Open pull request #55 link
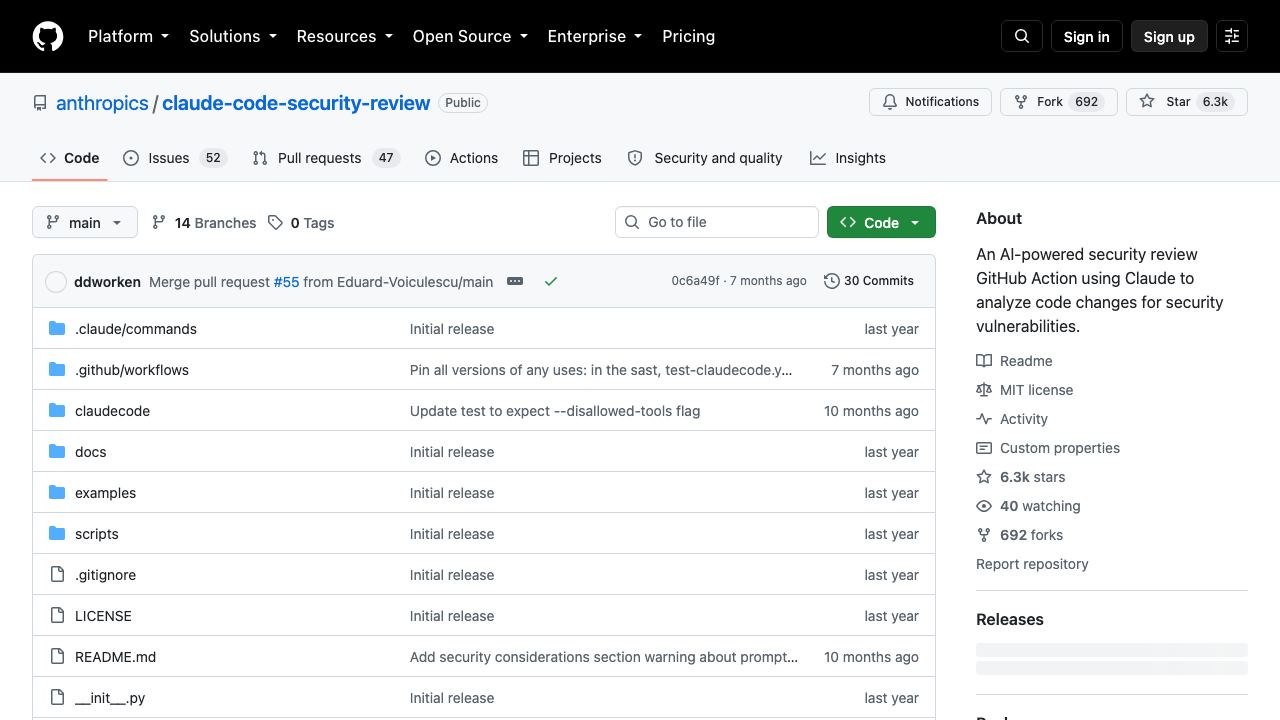This screenshot has height=720, width=1280. point(286,282)
